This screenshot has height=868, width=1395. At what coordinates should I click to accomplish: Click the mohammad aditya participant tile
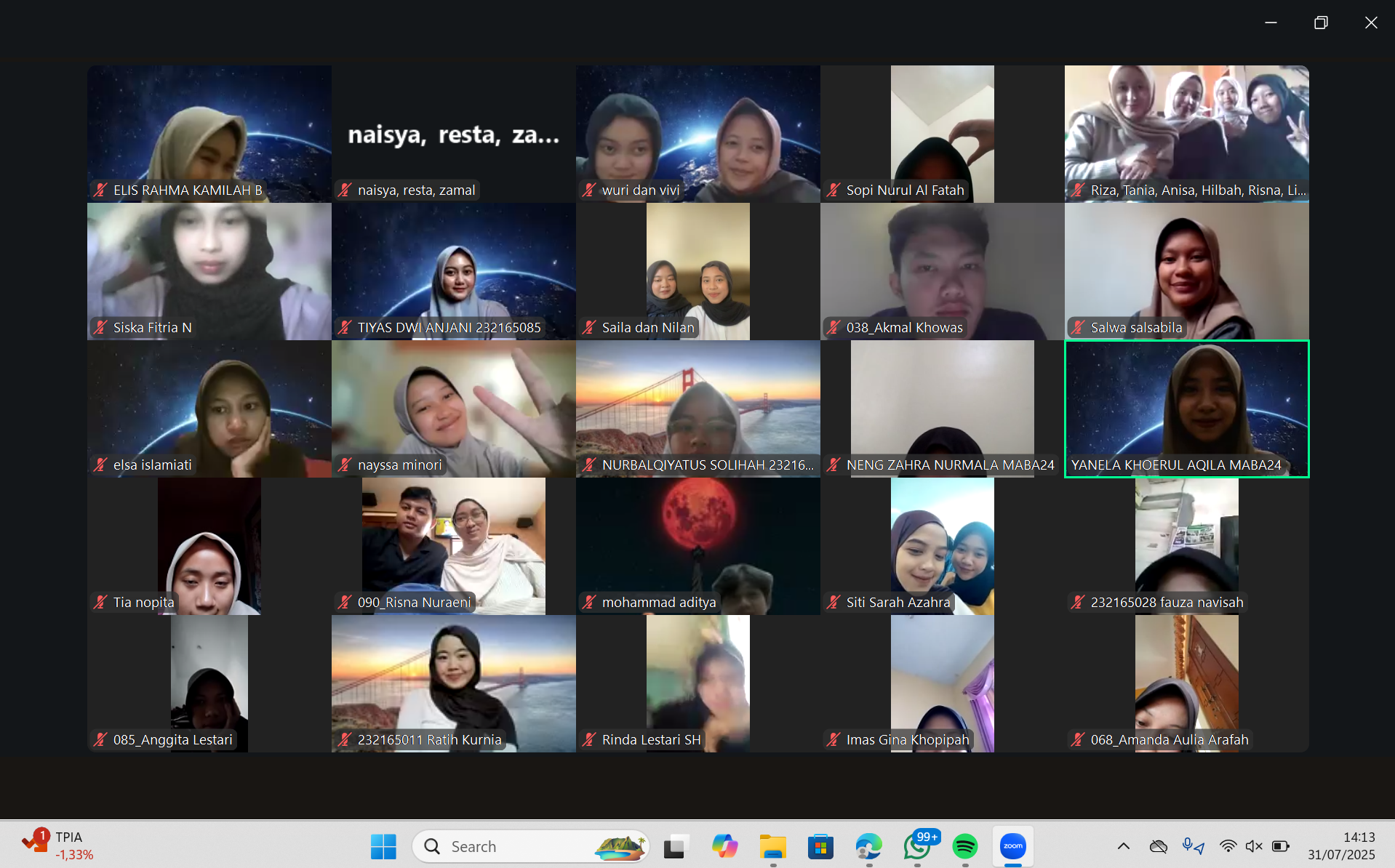coord(697,546)
